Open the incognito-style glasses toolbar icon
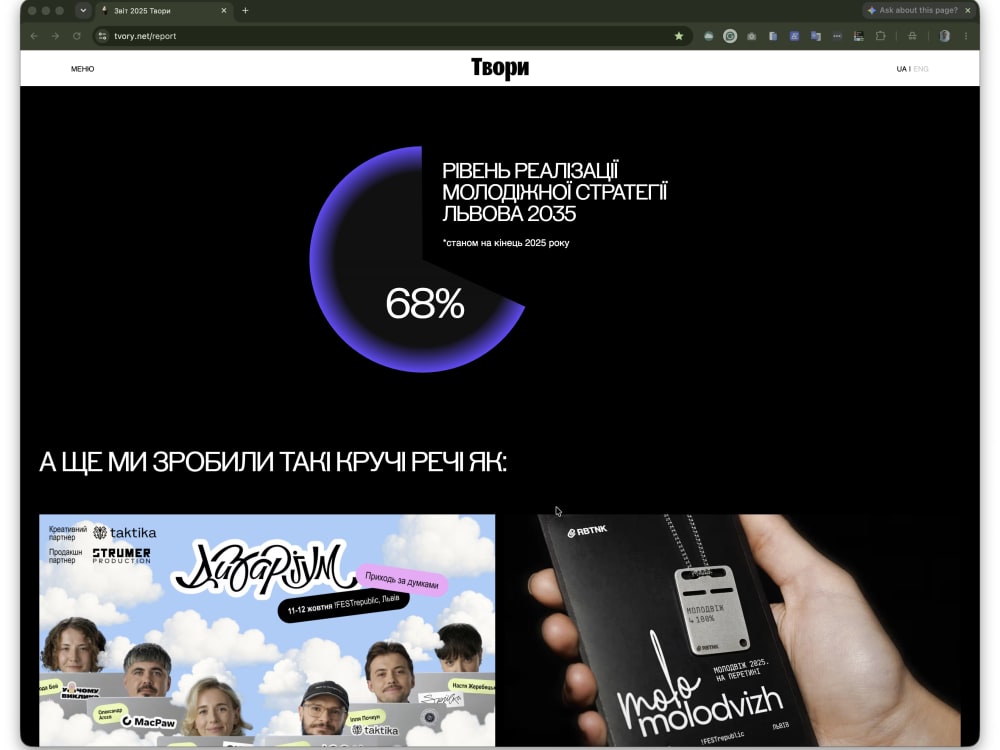 click(x=913, y=36)
